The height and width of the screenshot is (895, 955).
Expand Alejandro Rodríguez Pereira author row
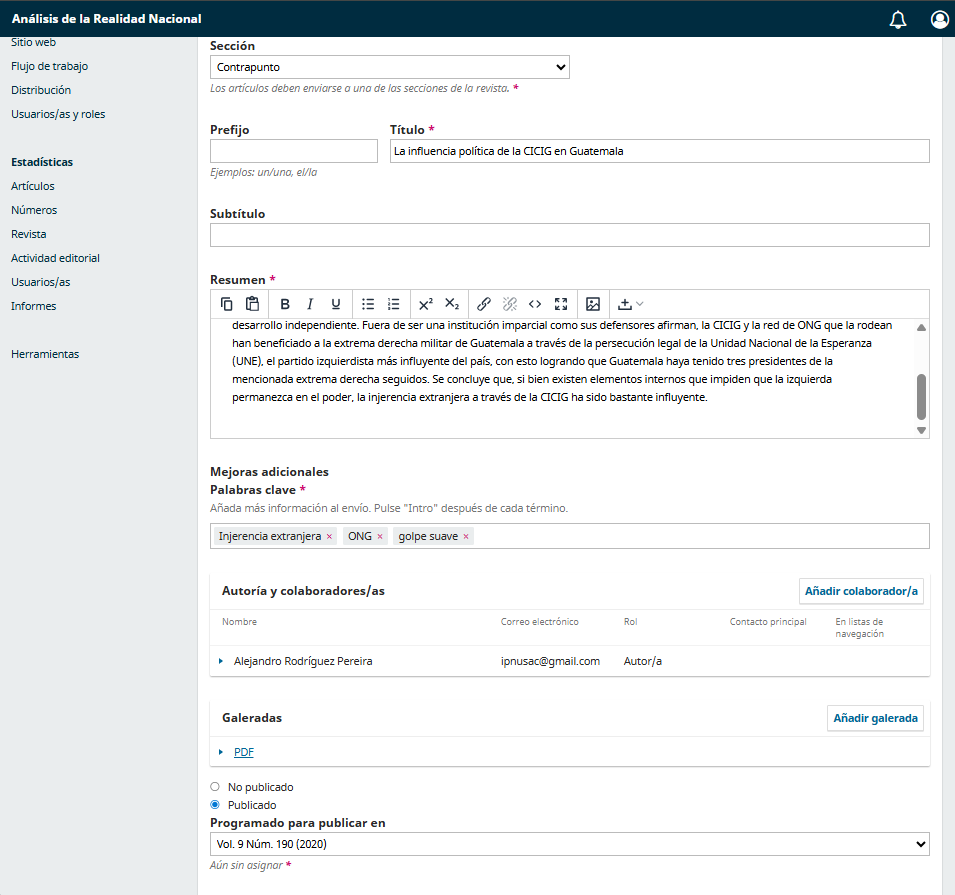click(x=221, y=661)
